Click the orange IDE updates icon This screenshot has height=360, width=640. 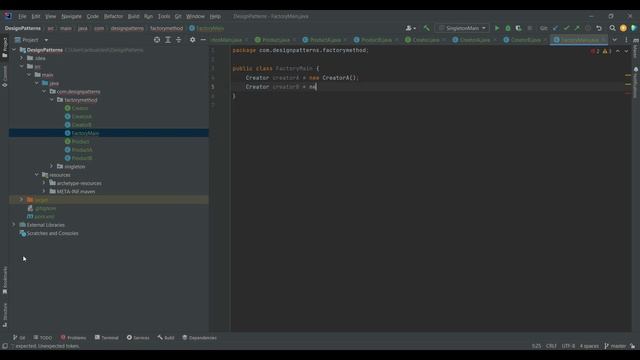[623, 28]
